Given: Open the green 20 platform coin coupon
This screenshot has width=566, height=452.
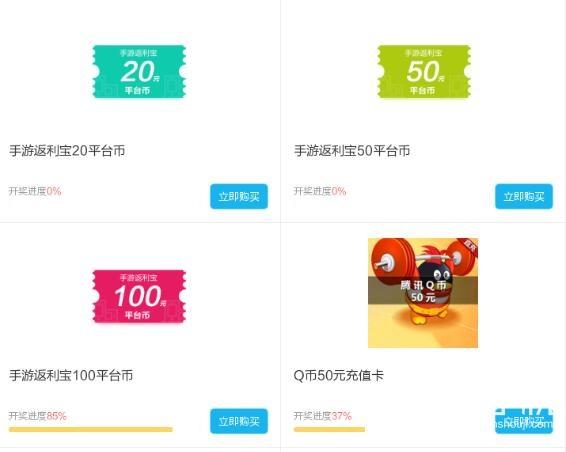Looking at the screenshot, I should click(x=139, y=71).
